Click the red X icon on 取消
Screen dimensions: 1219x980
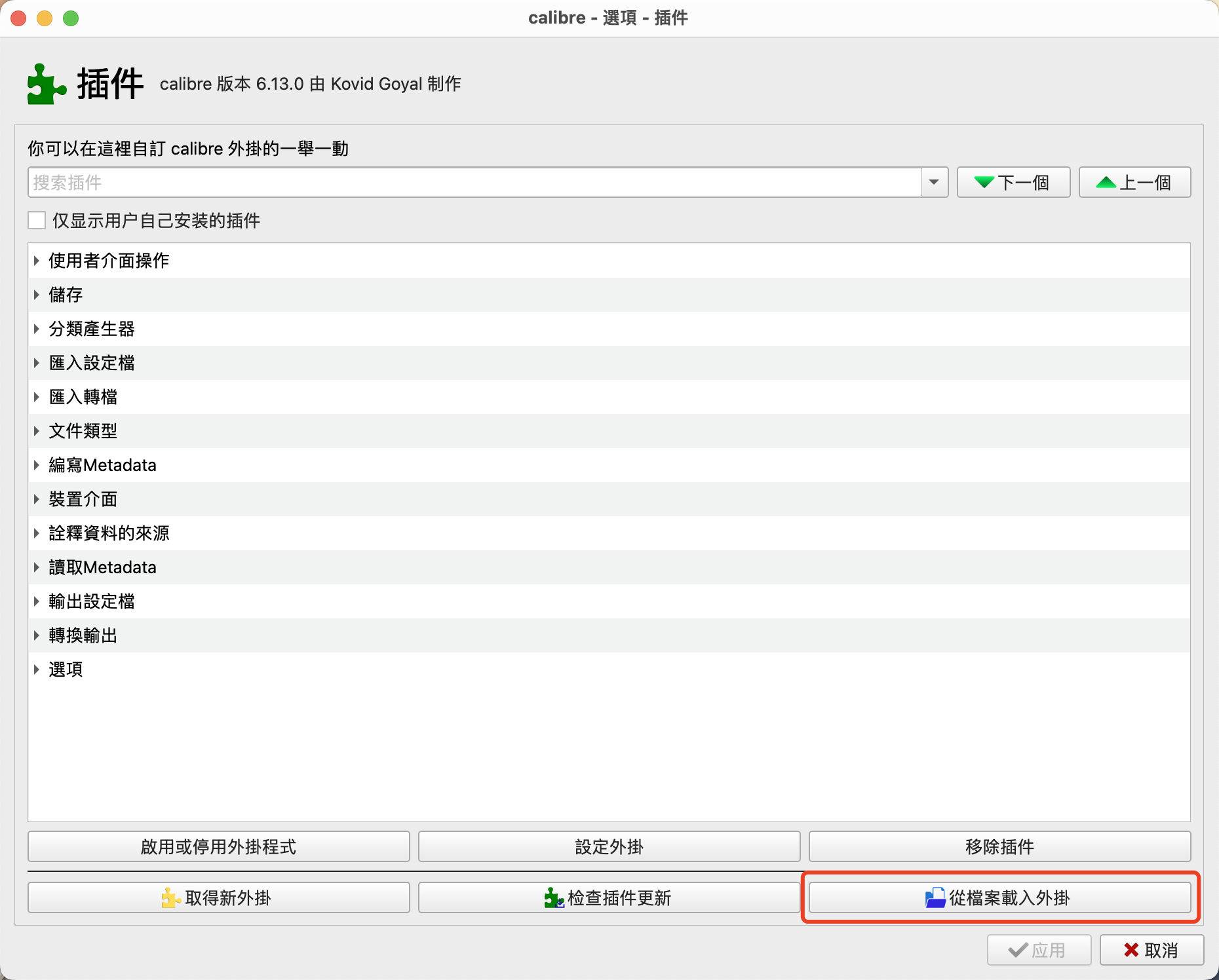click(1131, 950)
